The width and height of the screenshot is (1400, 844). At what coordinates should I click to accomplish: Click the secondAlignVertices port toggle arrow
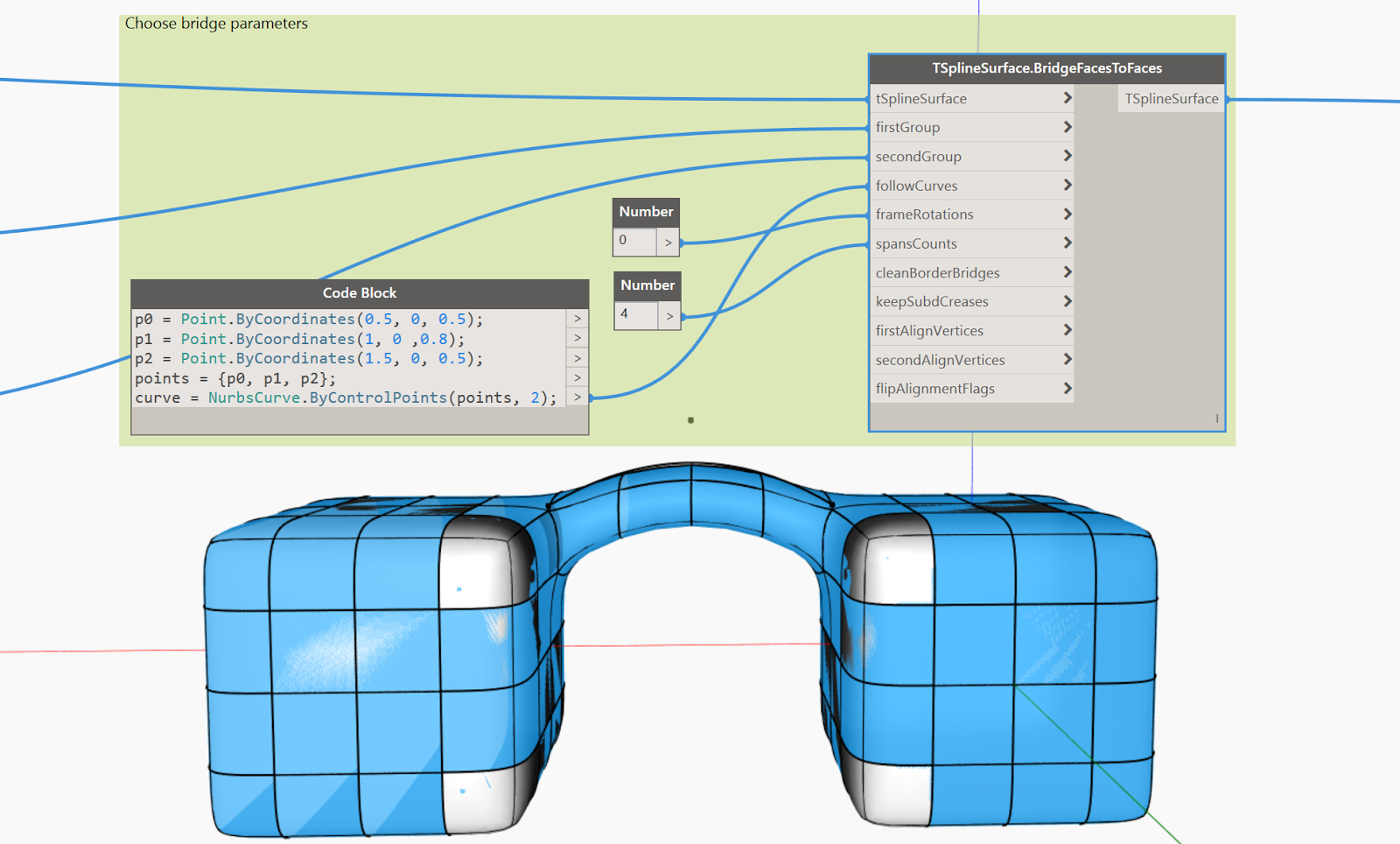click(x=1067, y=359)
